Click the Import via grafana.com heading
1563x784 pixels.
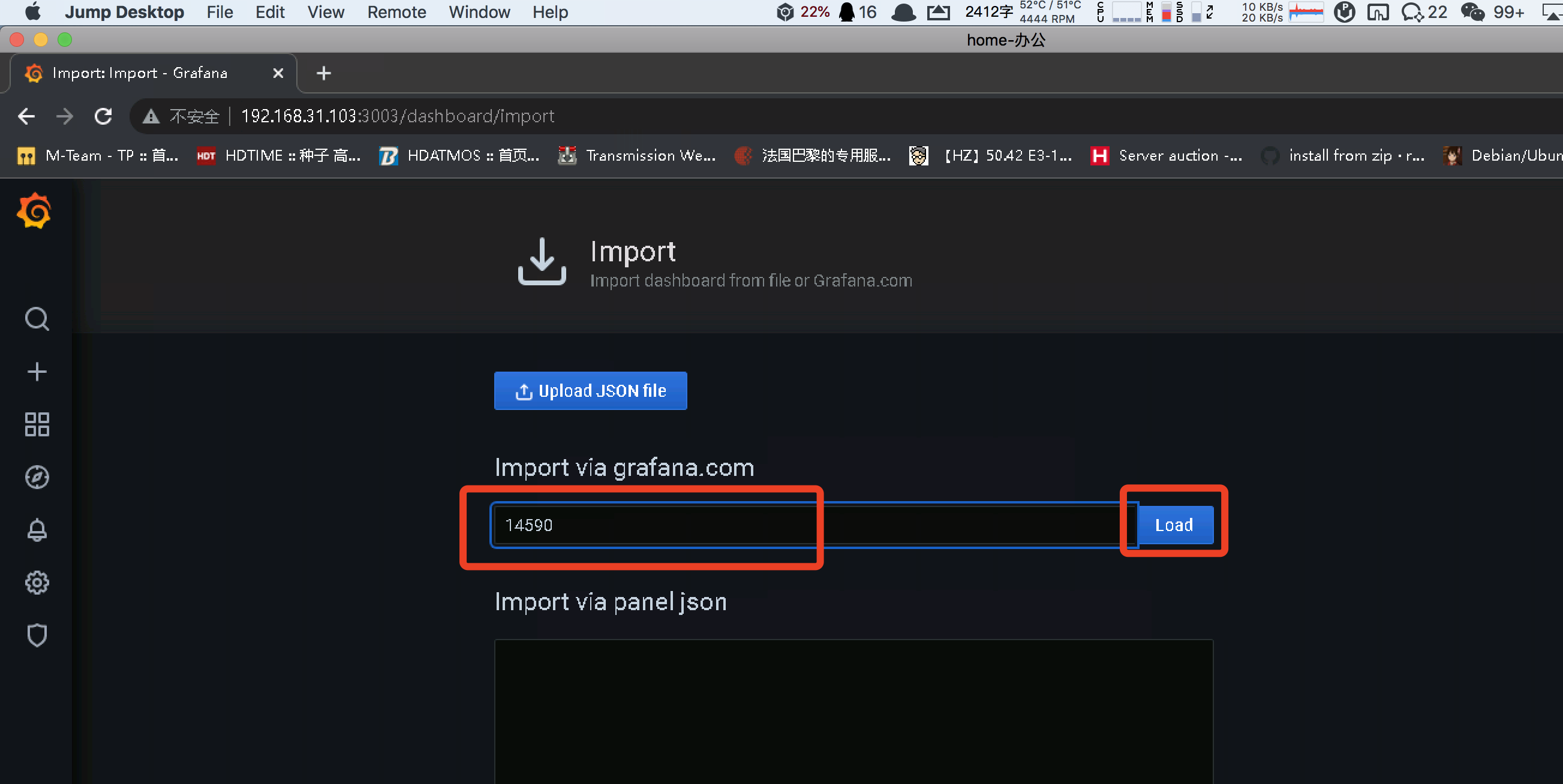coord(624,468)
